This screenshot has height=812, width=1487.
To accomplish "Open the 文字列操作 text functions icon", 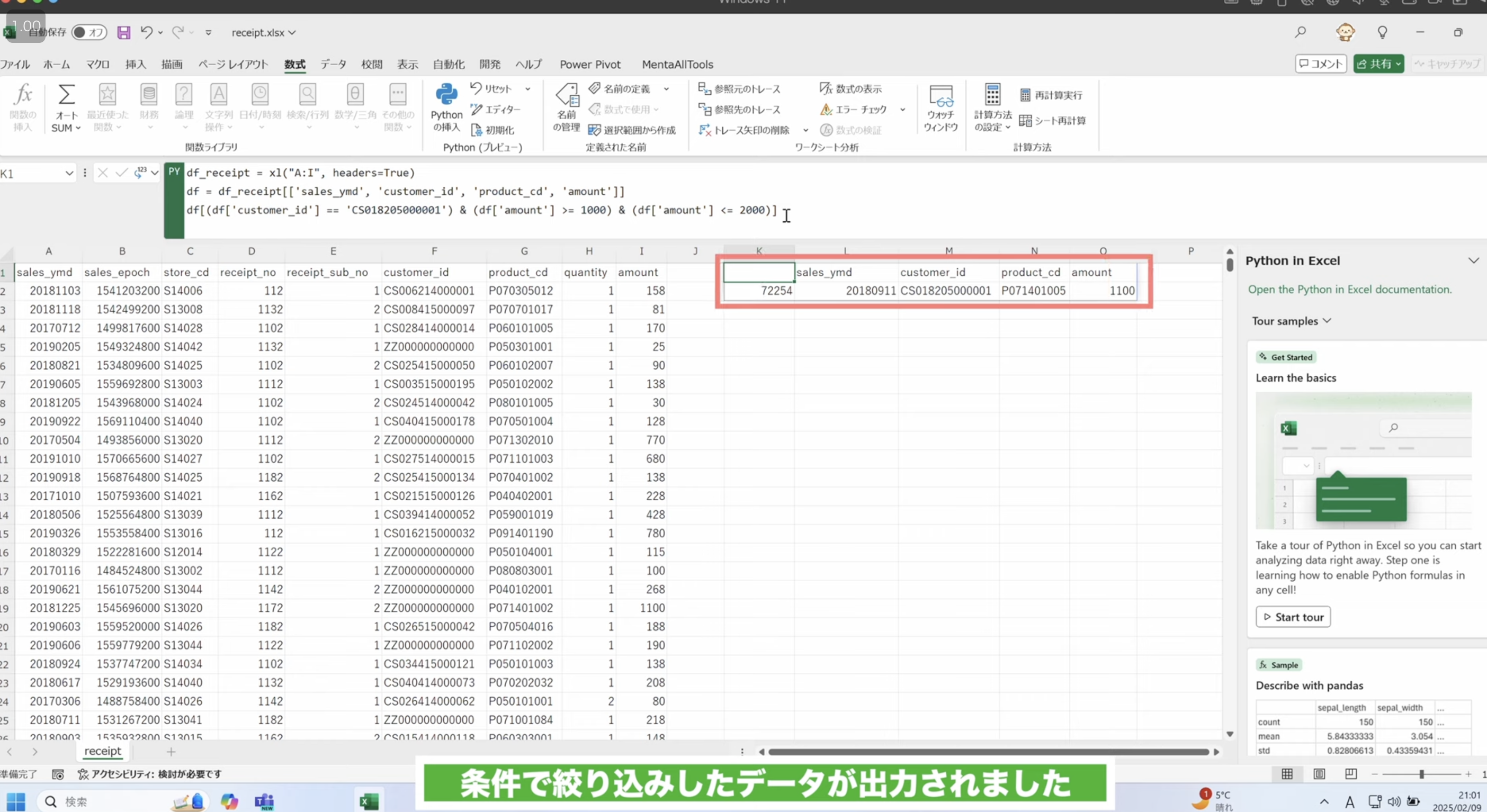I will [x=218, y=95].
